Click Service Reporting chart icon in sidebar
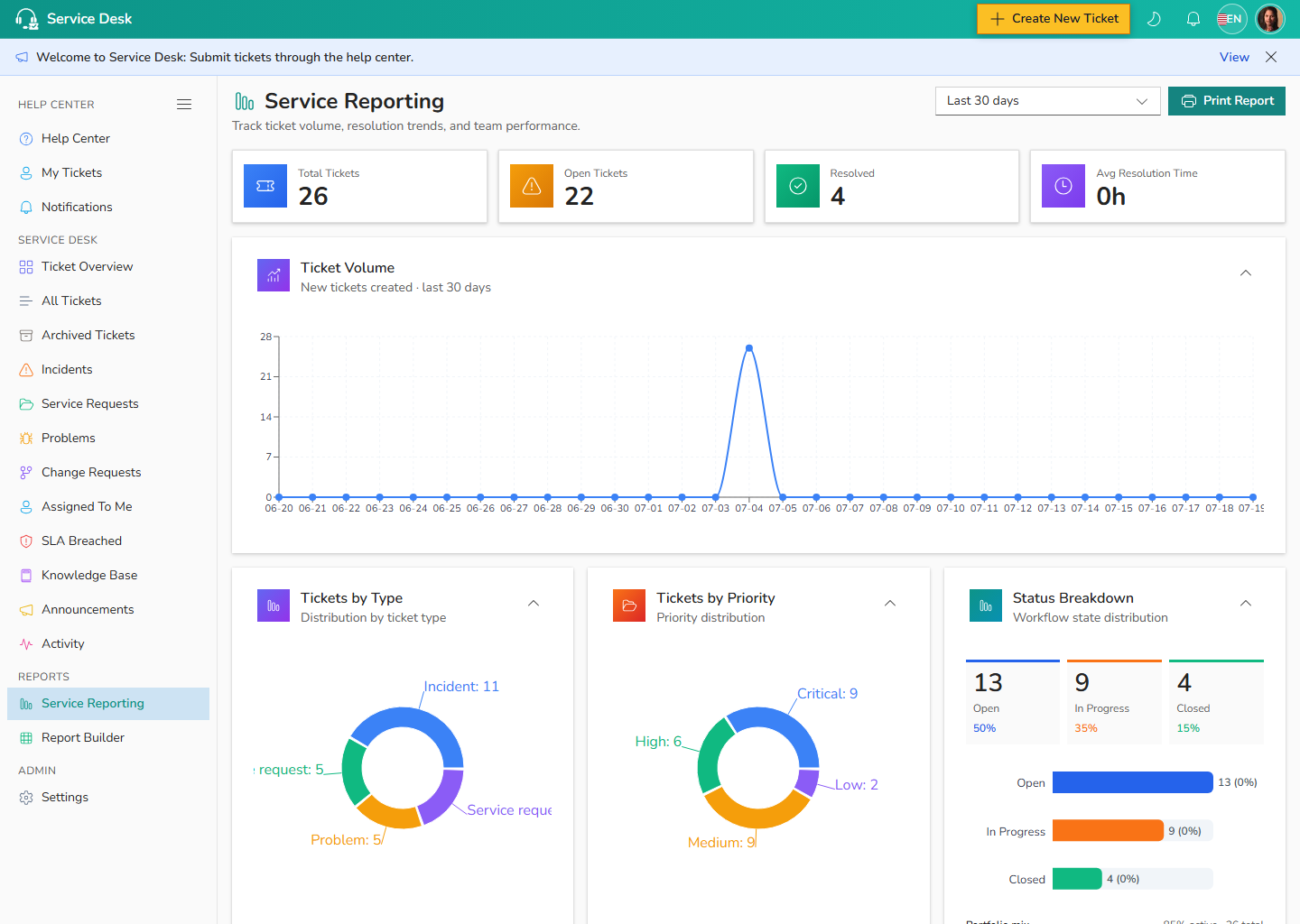Image resolution: width=1300 pixels, height=924 pixels. [26, 704]
